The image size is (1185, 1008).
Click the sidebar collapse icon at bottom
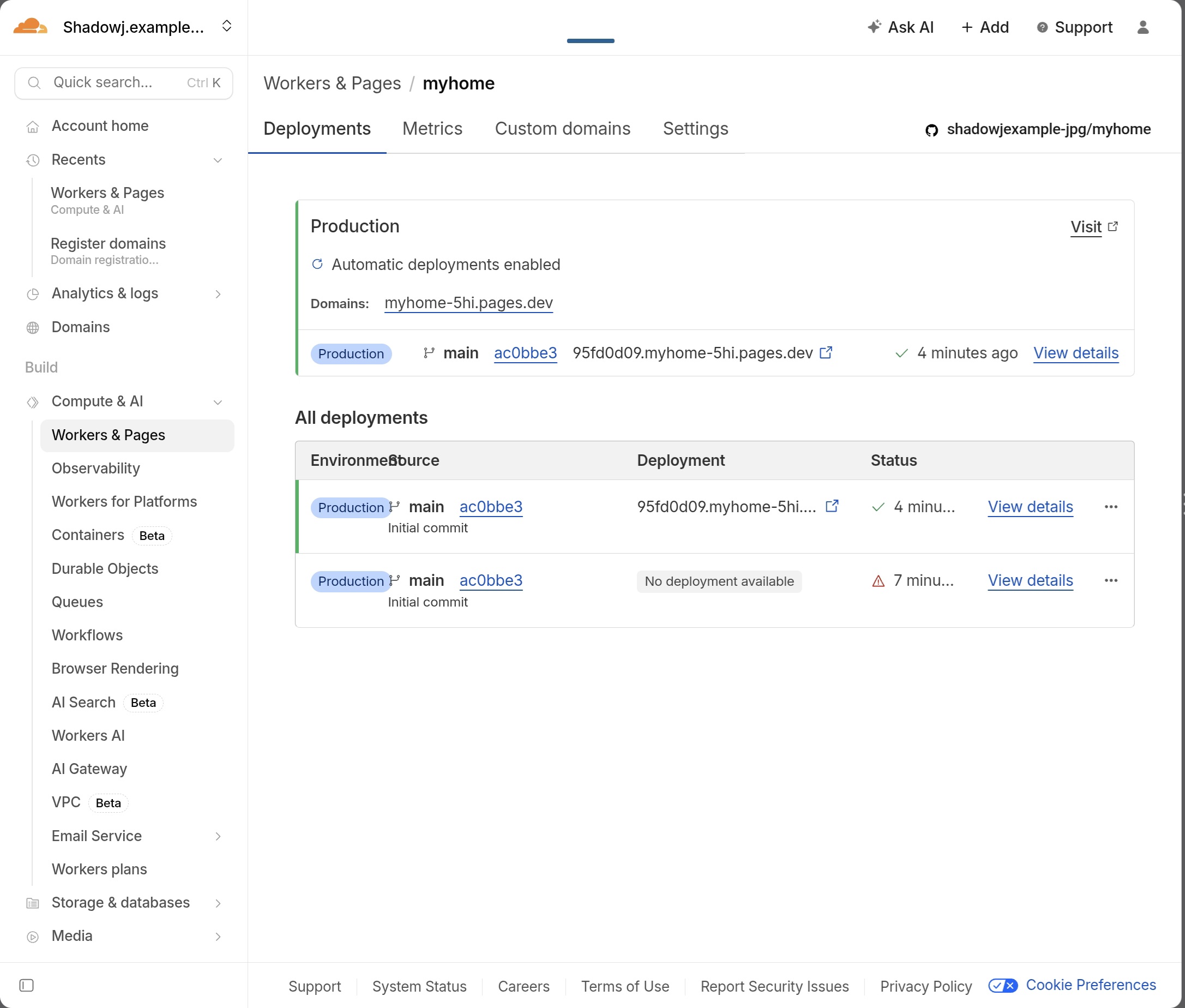pos(26,985)
